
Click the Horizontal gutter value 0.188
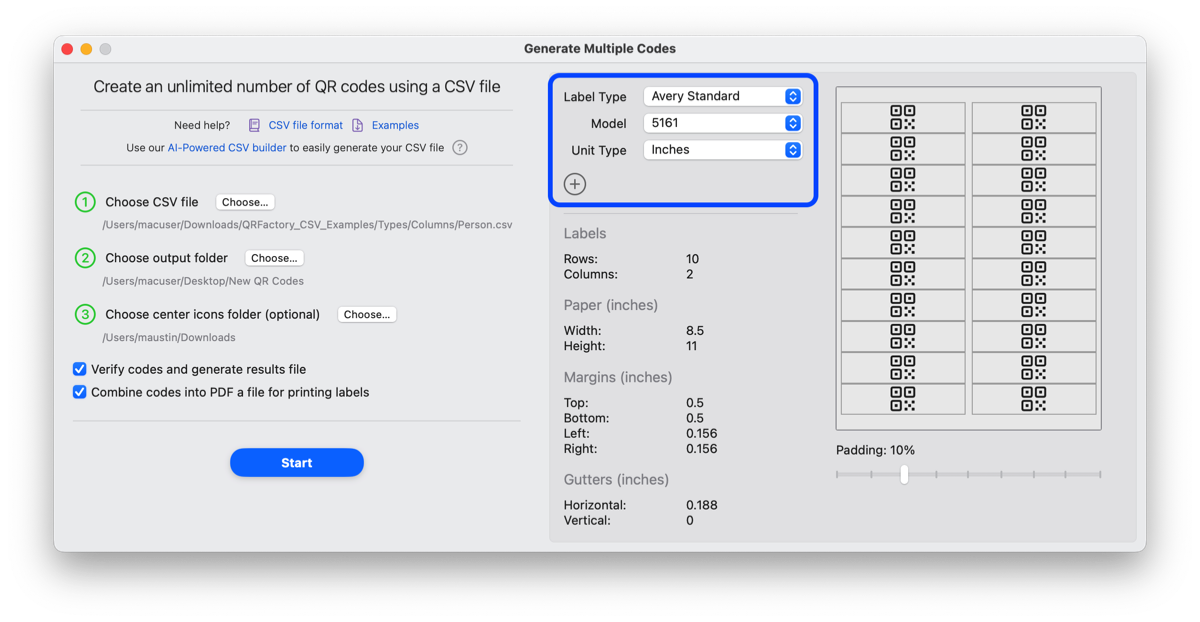pos(701,505)
